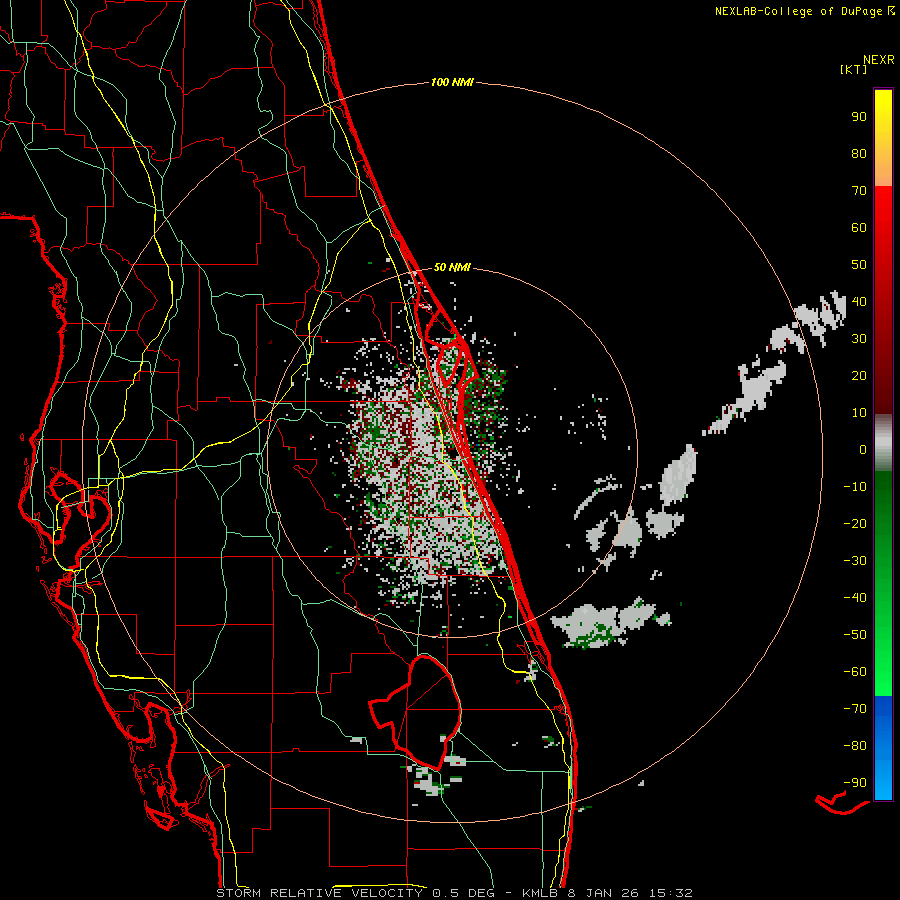Pick the yellow top segment of velocity color bar
The image size is (900, 900).
[x=883, y=138]
